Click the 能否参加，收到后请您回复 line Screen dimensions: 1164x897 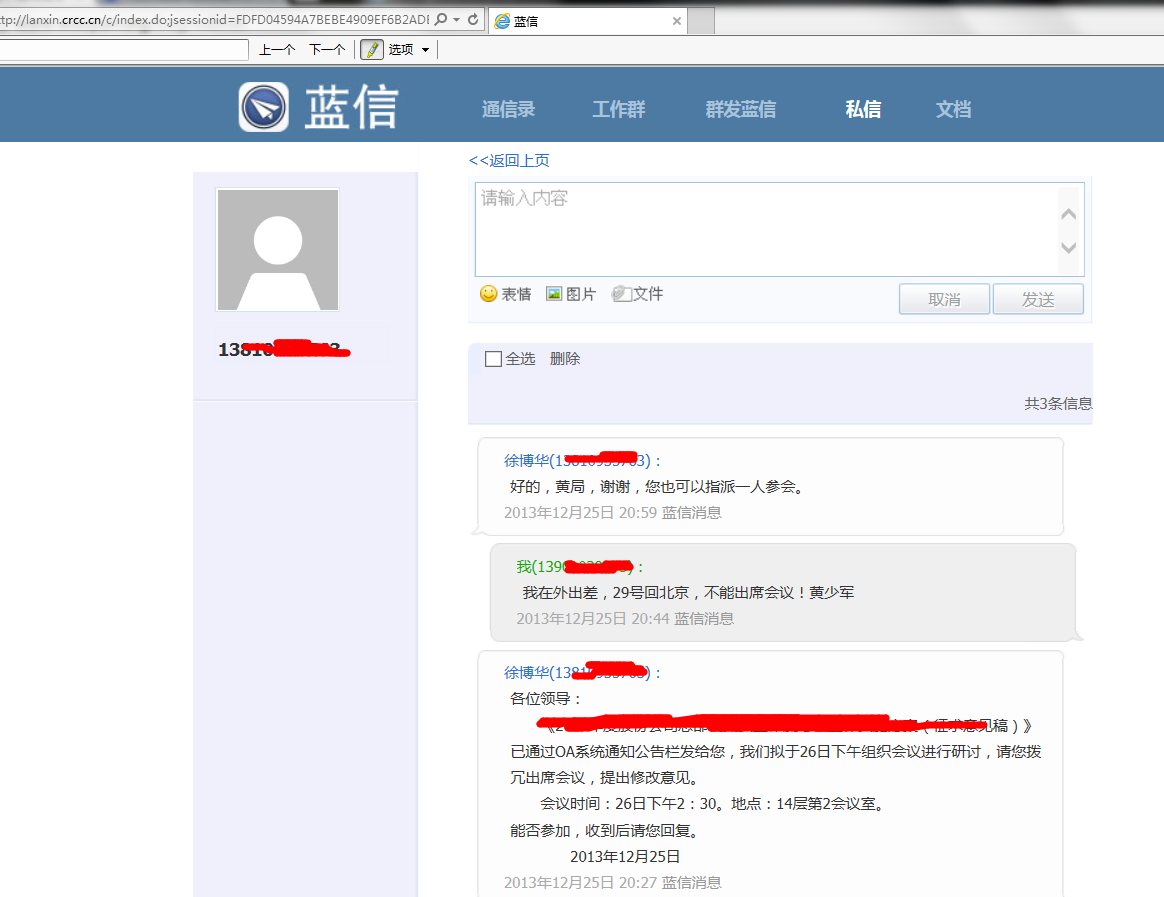pyautogui.click(x=605, y=830)
